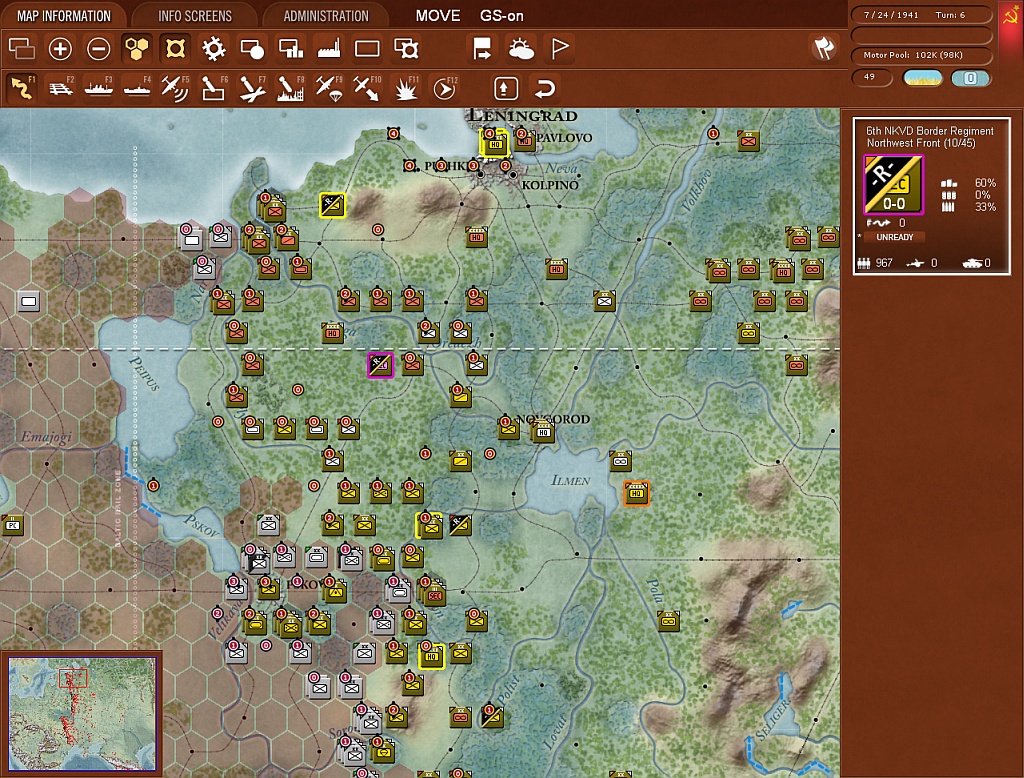The width and height of the screenshot is (1024, 778).
Task: Click the flag with arrow icon
Action: pos(482,48)
